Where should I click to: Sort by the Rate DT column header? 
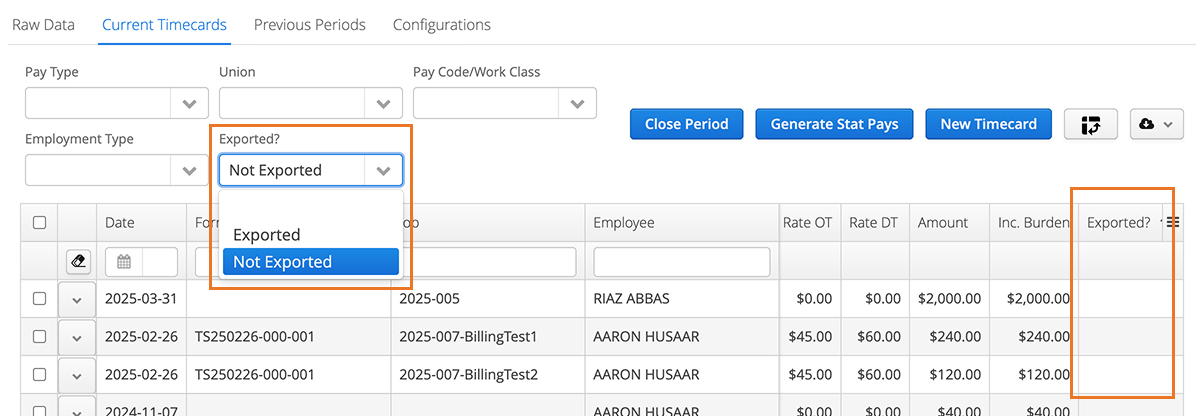pos(874,223)
